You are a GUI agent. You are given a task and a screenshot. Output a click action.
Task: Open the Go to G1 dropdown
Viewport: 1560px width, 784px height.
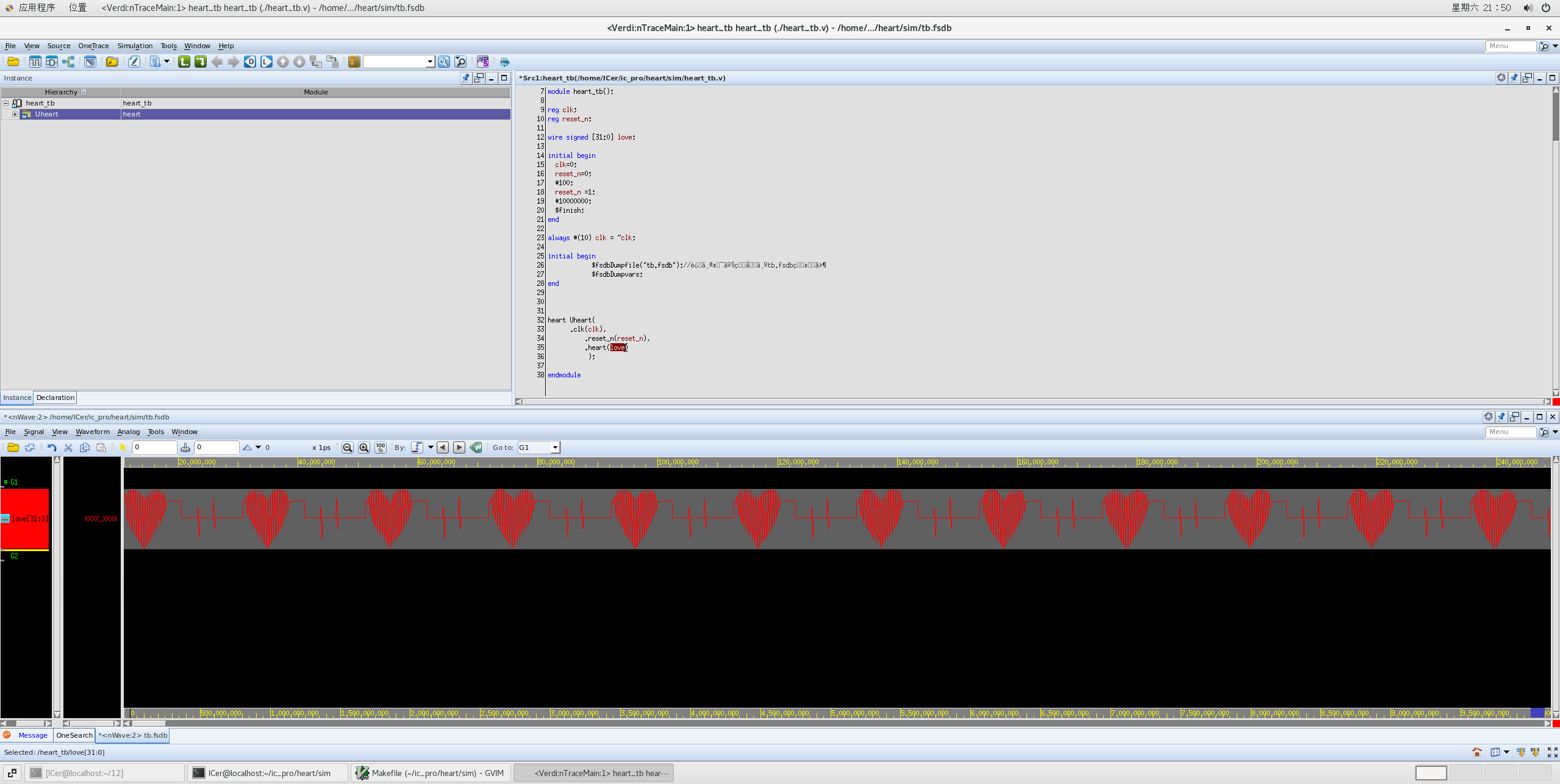tap(555, 447)
